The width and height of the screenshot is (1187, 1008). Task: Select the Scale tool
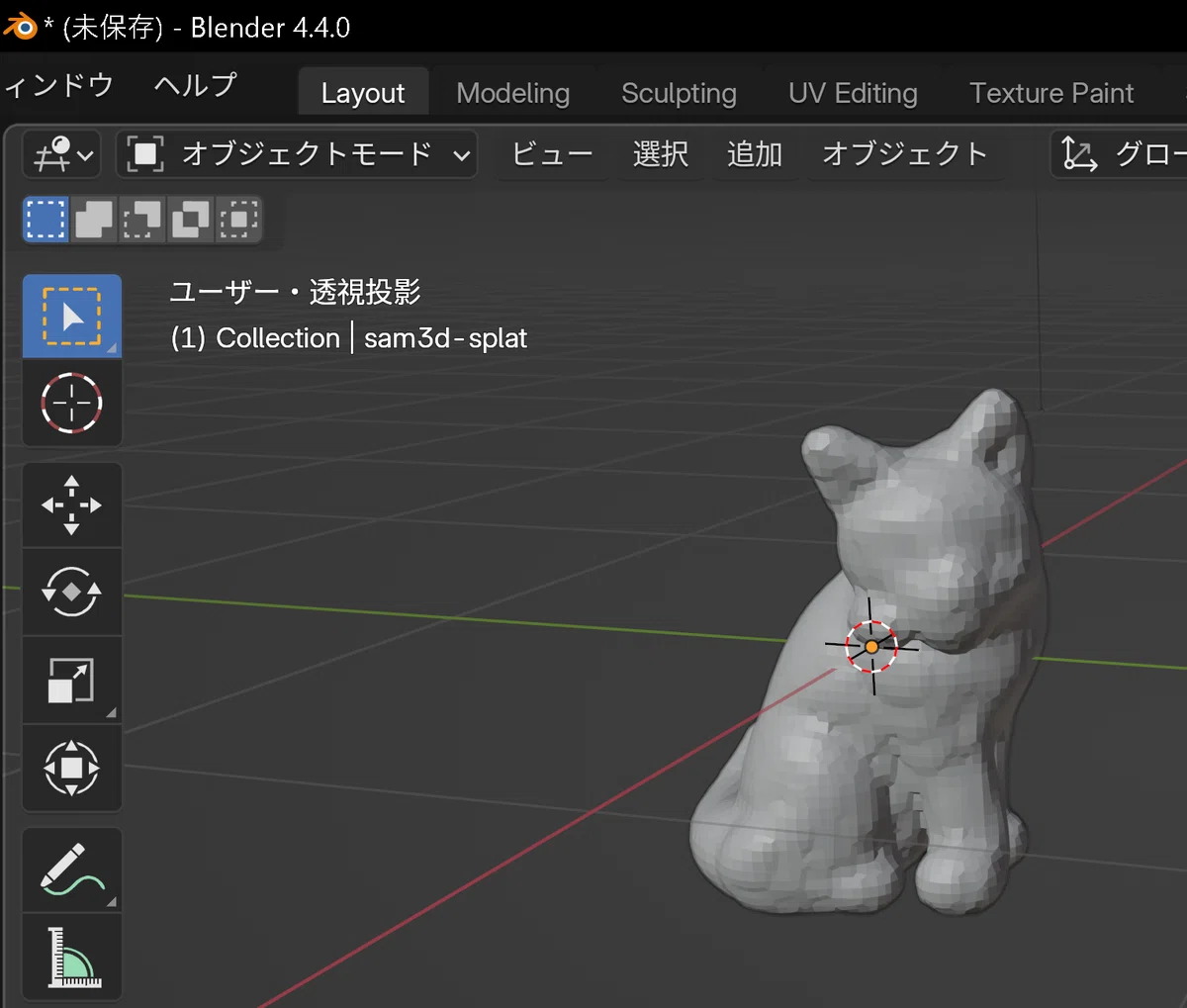coord(72,680)
